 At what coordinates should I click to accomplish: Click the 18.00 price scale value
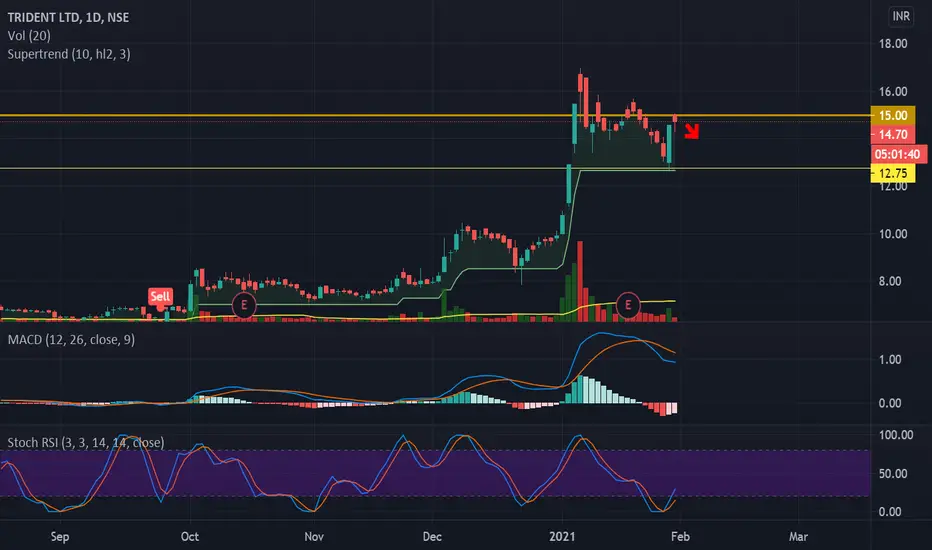tap(893, 43)
